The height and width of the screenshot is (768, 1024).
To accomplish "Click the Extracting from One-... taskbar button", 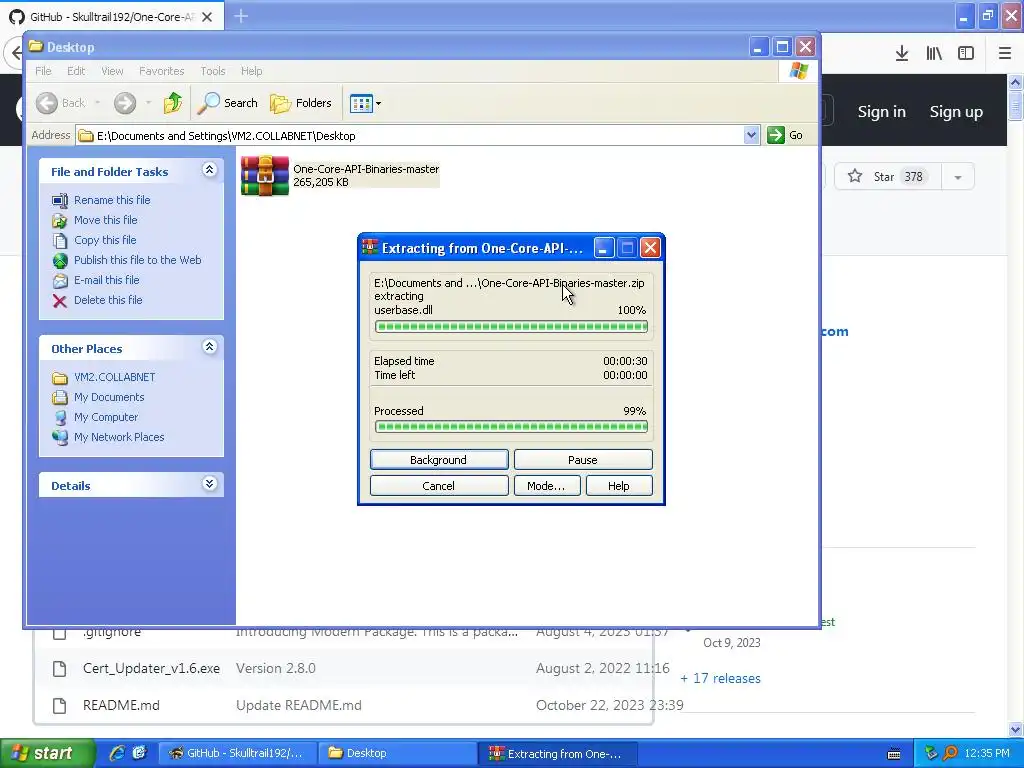I will [558, 754].
